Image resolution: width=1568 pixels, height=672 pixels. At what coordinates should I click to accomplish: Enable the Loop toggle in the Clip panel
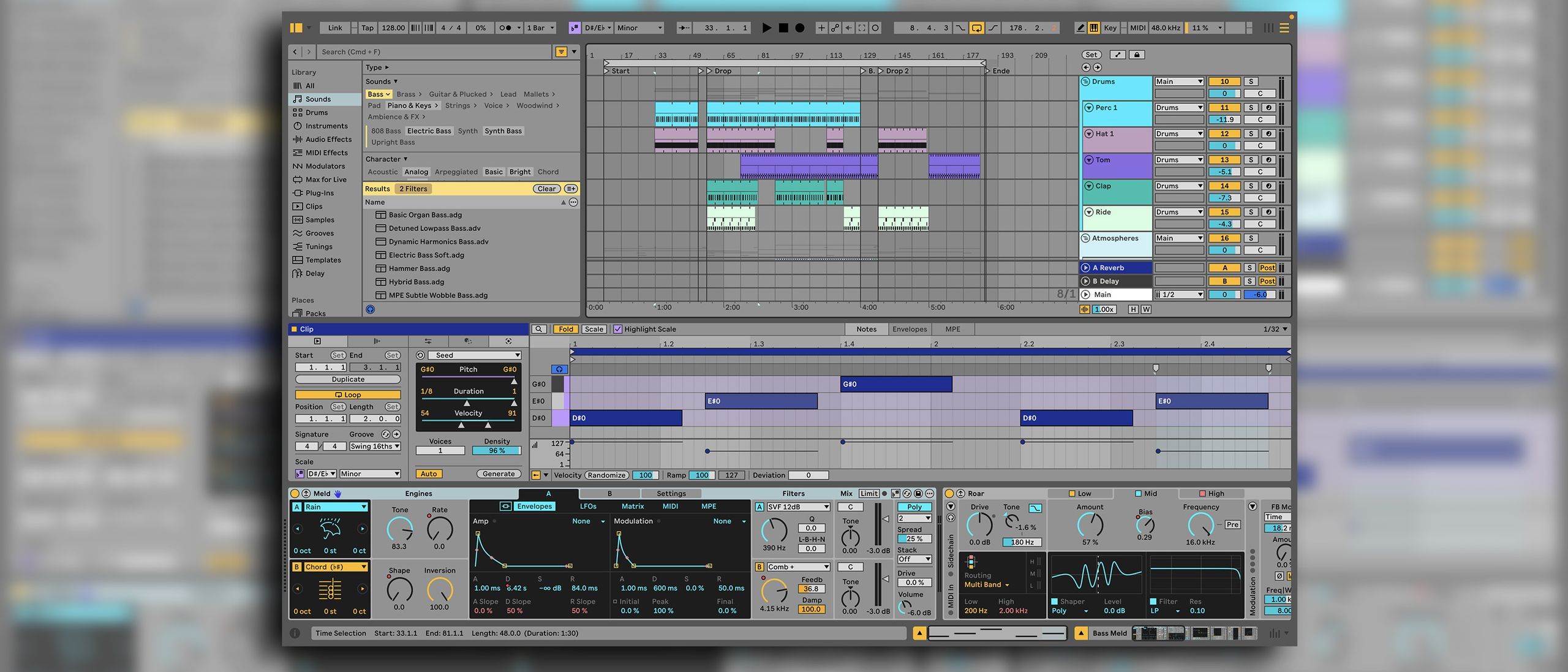tap(348, 395)
